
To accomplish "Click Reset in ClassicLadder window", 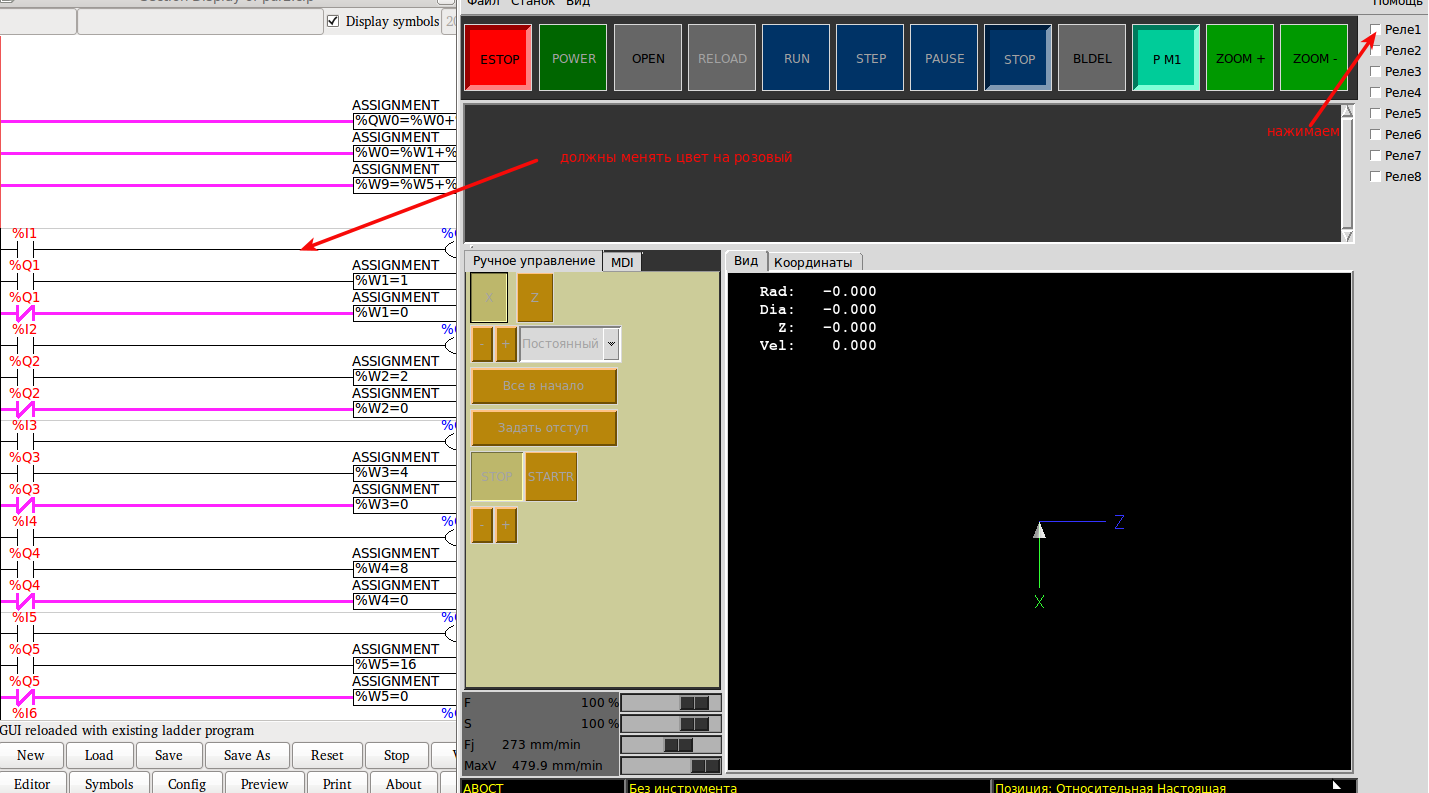I will (x=327, y=756).
